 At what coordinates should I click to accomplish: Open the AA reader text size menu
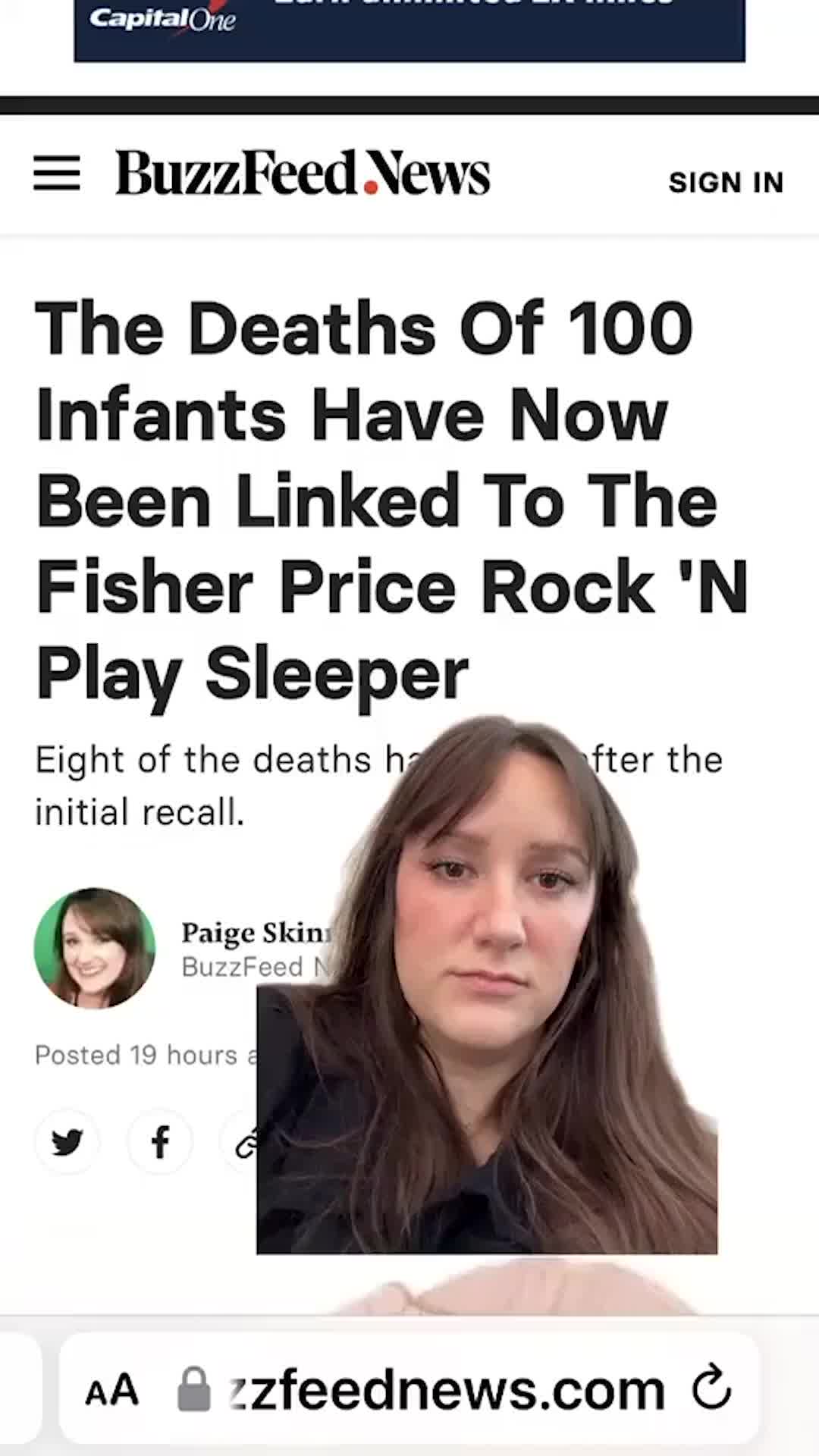[x=112, y=1391]
